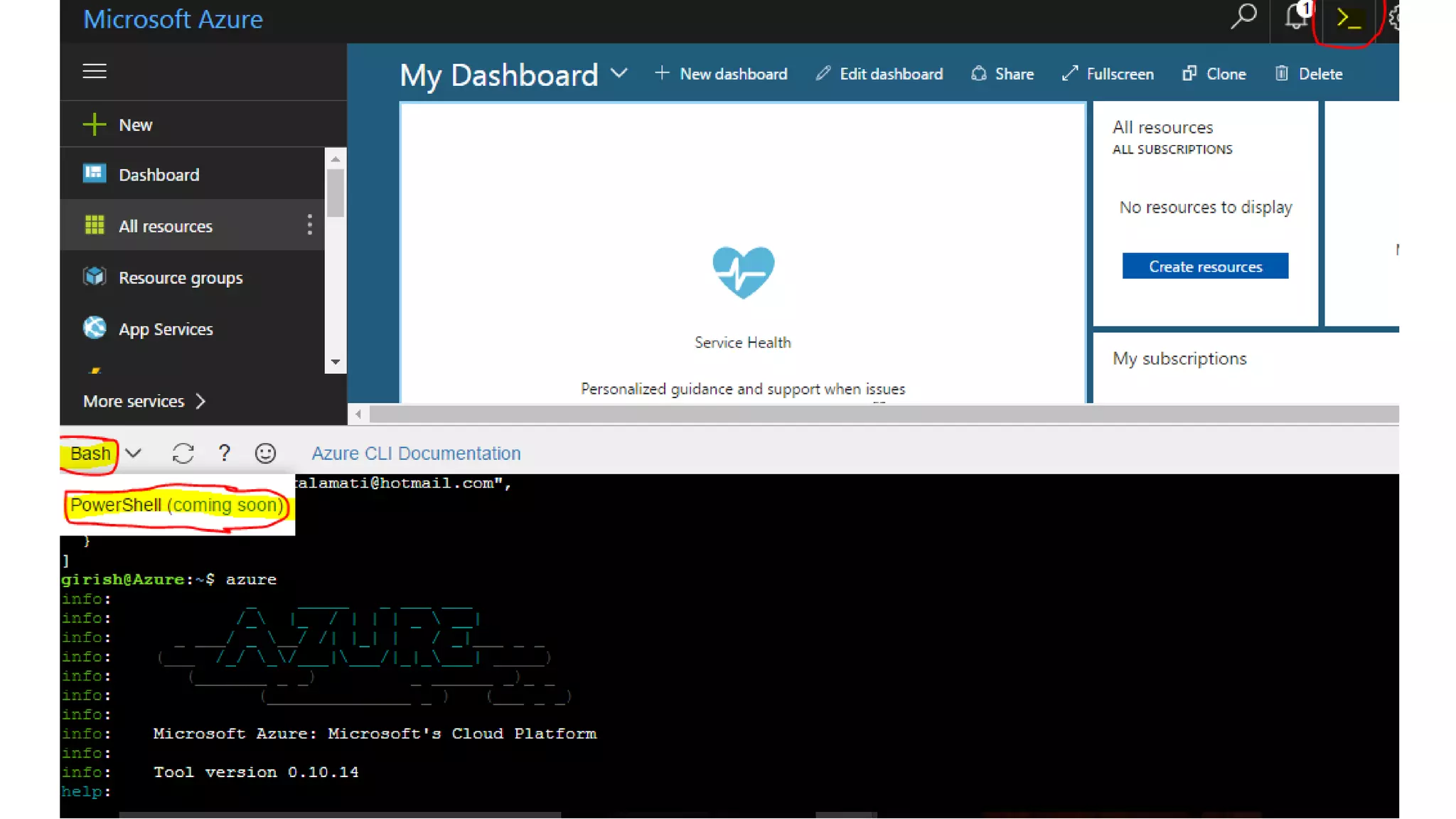Click the search magnifier icon
Viewport: 1456px width, 819px height.
pyautogui.click(x=1243, y=17)
